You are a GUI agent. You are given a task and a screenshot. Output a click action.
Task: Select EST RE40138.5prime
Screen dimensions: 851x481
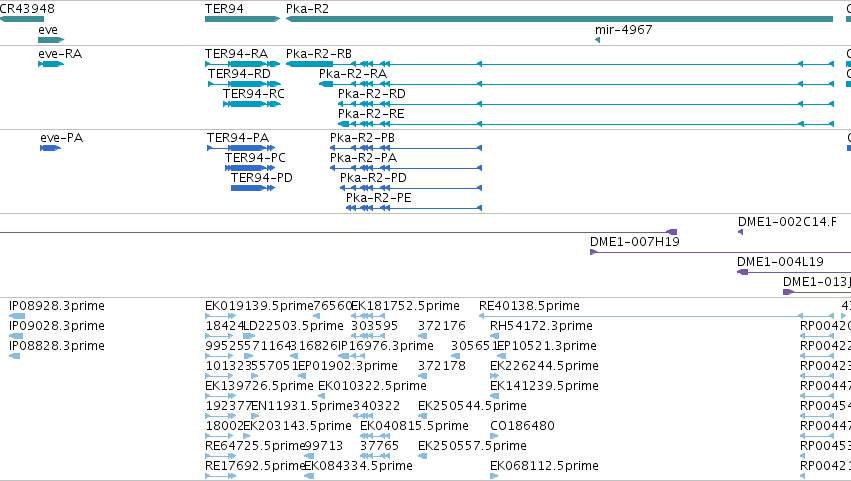[x=529, y=306]
